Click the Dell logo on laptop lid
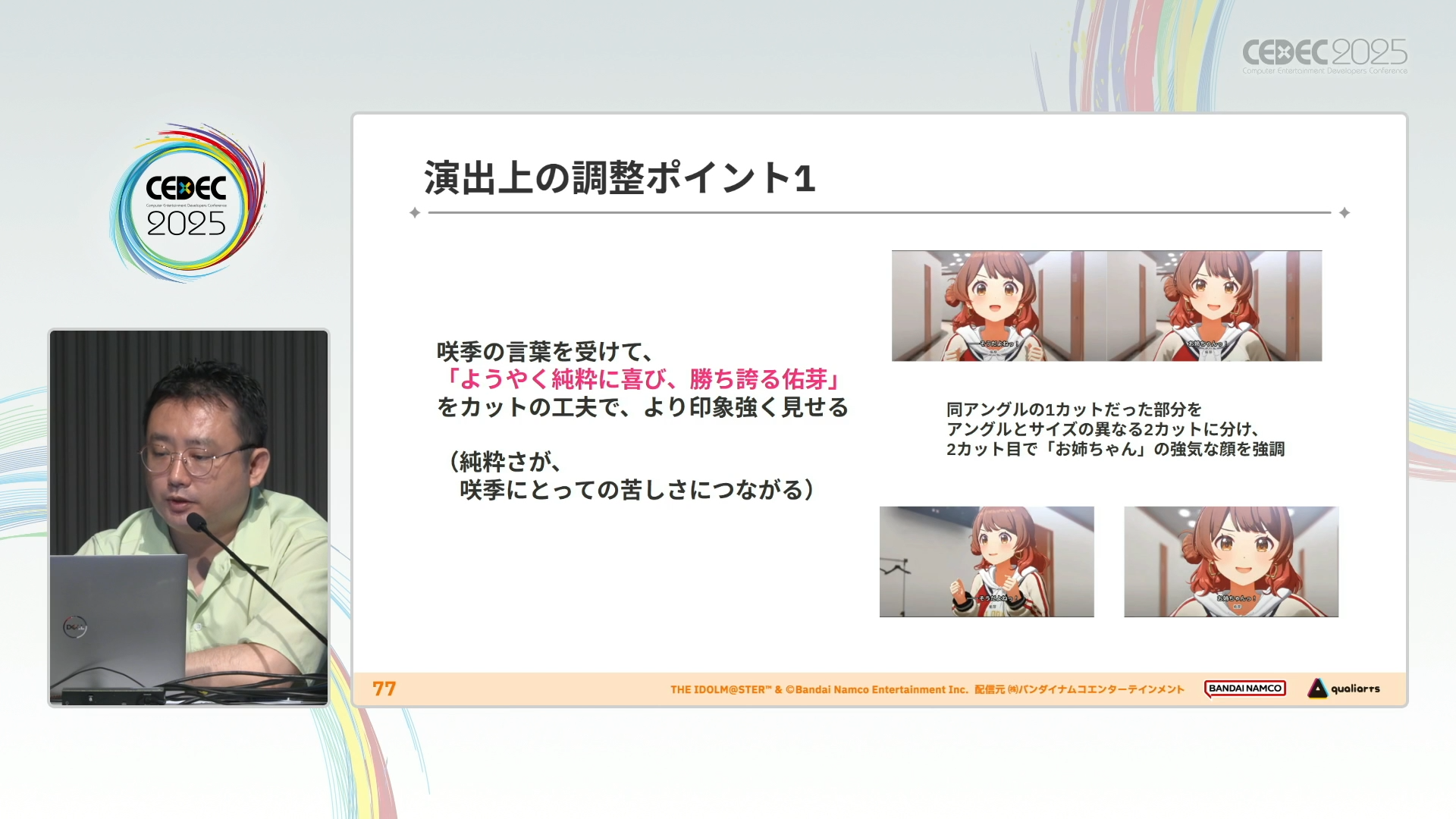This screenshot has width=1456, height=819. pyautogui.click(x=74, y=626)
